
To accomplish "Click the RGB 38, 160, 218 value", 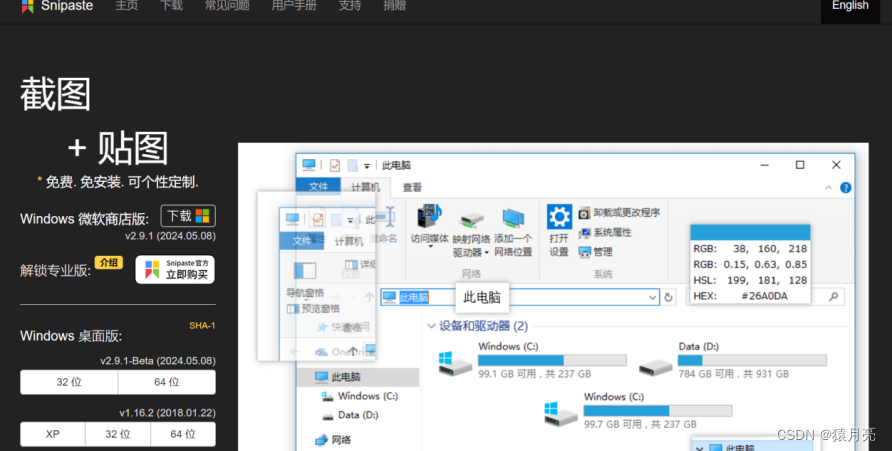I will click(x=769, y=249).
